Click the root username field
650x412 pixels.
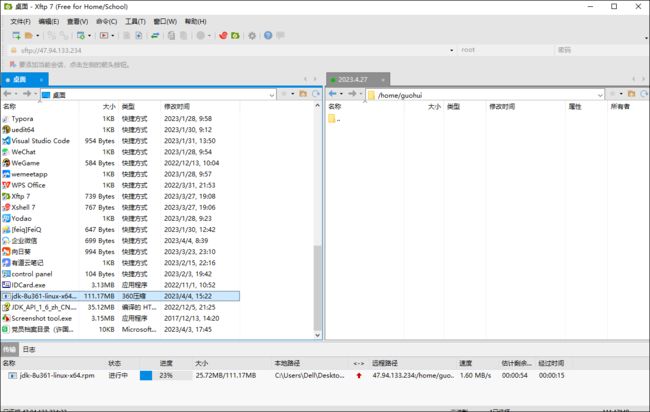(x=506, y=50)
